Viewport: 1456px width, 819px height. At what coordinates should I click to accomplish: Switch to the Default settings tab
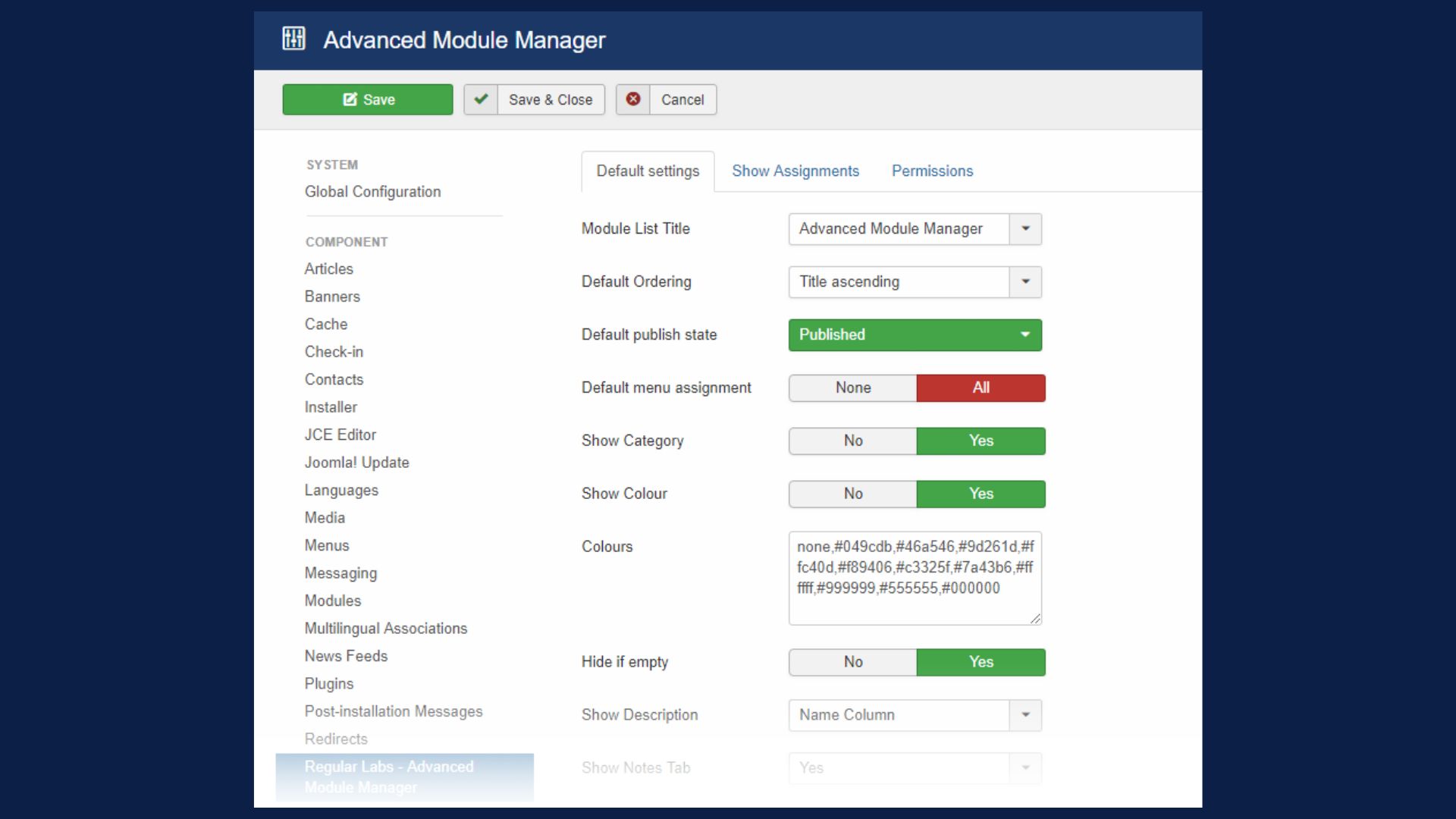(x=648, y=171)
